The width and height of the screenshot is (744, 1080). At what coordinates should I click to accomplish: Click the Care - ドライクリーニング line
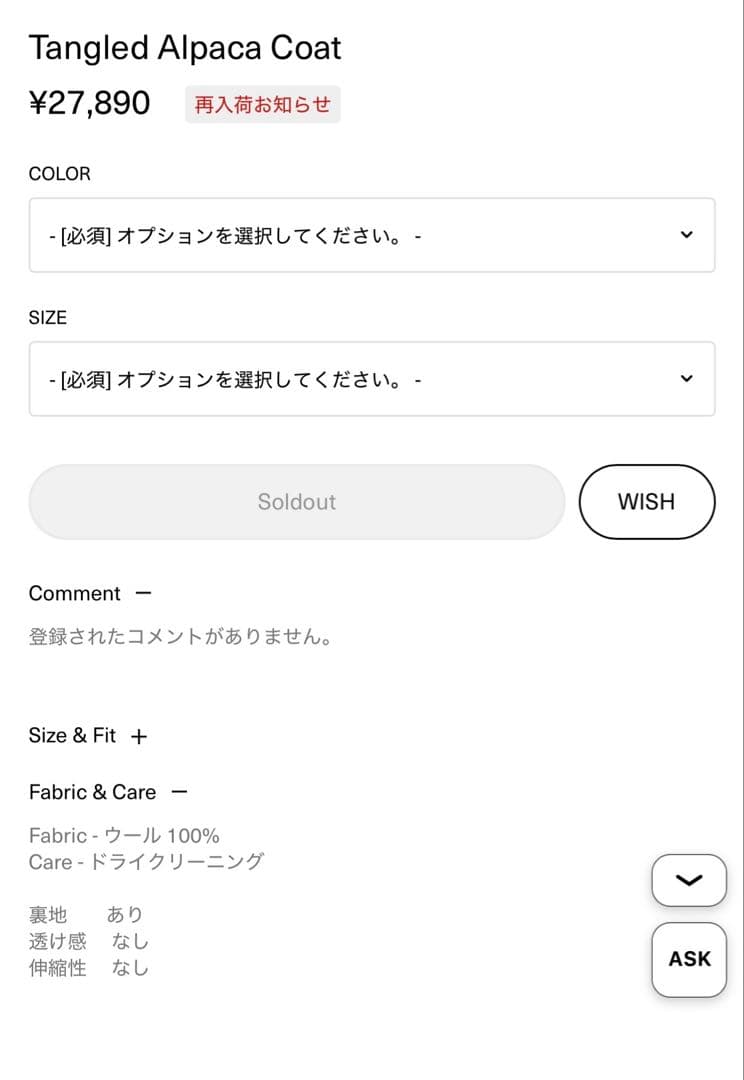pyautogui.click(x=146, y=861)
